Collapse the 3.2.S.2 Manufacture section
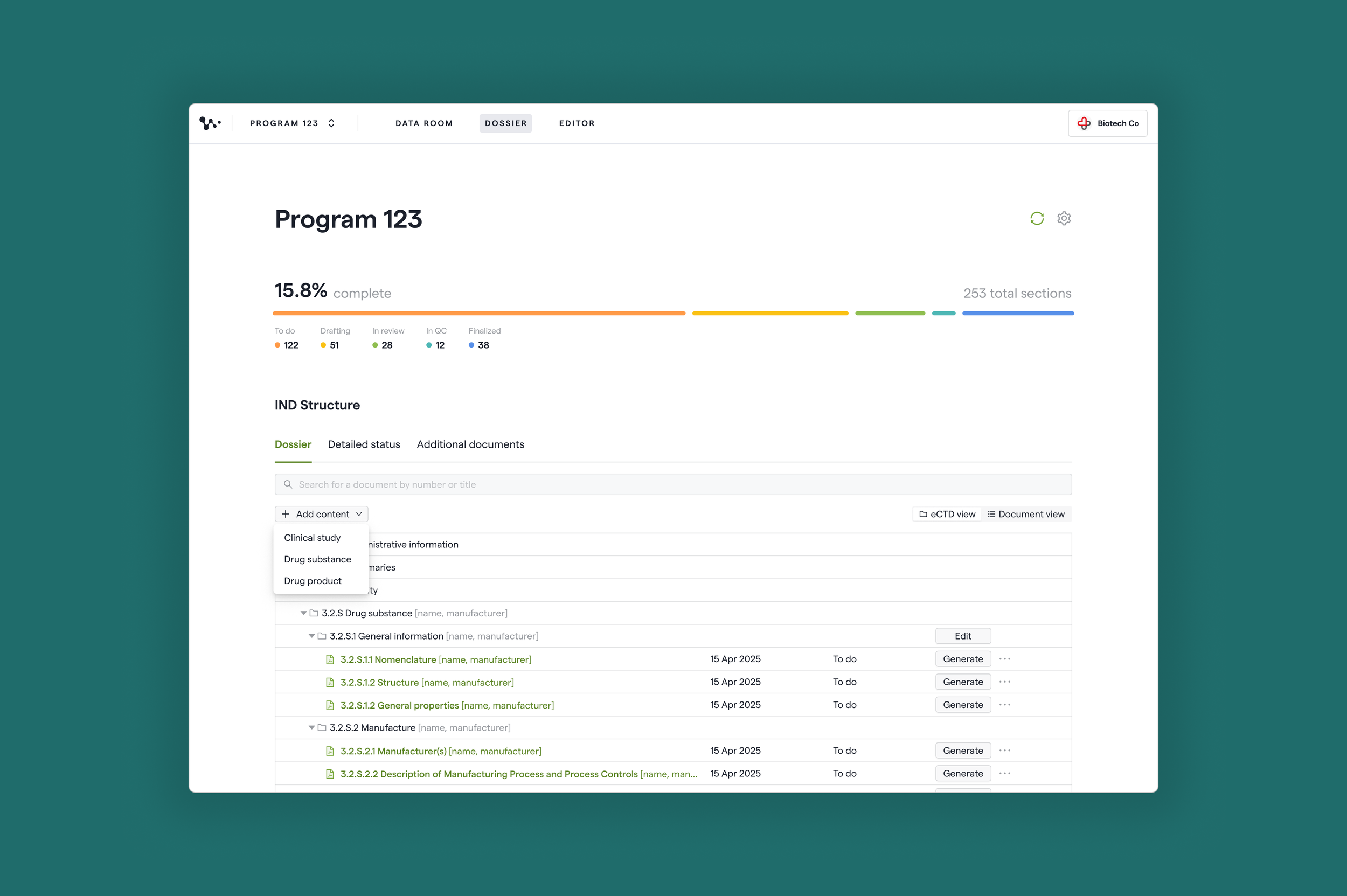 coord(311,727)
